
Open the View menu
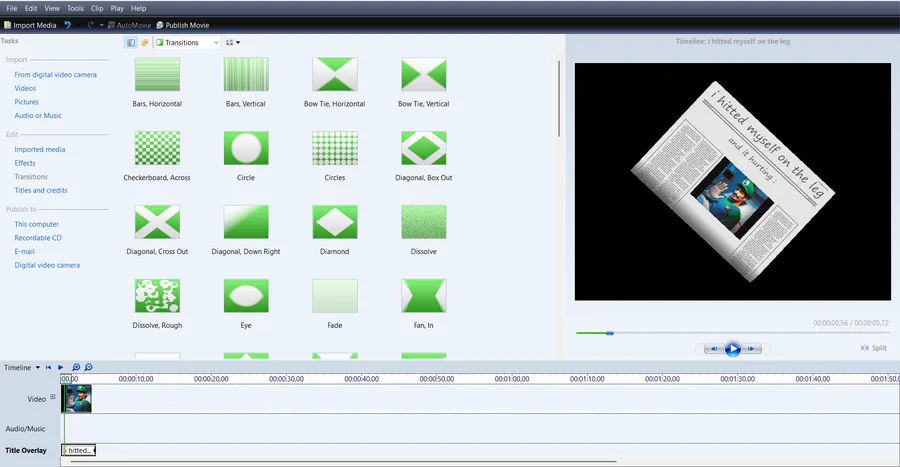52,8
